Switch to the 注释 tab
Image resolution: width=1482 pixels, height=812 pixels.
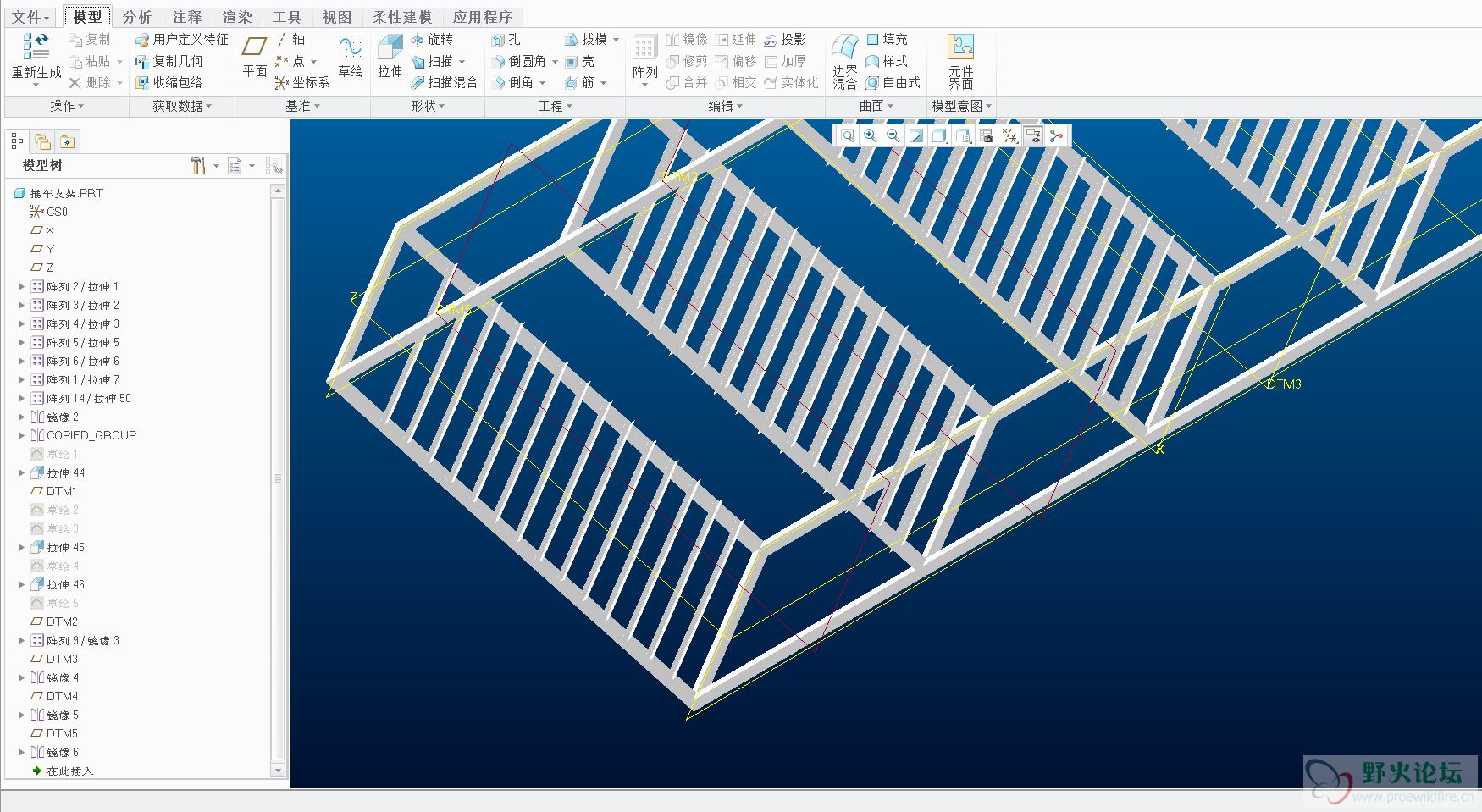[x=186, y=17]
